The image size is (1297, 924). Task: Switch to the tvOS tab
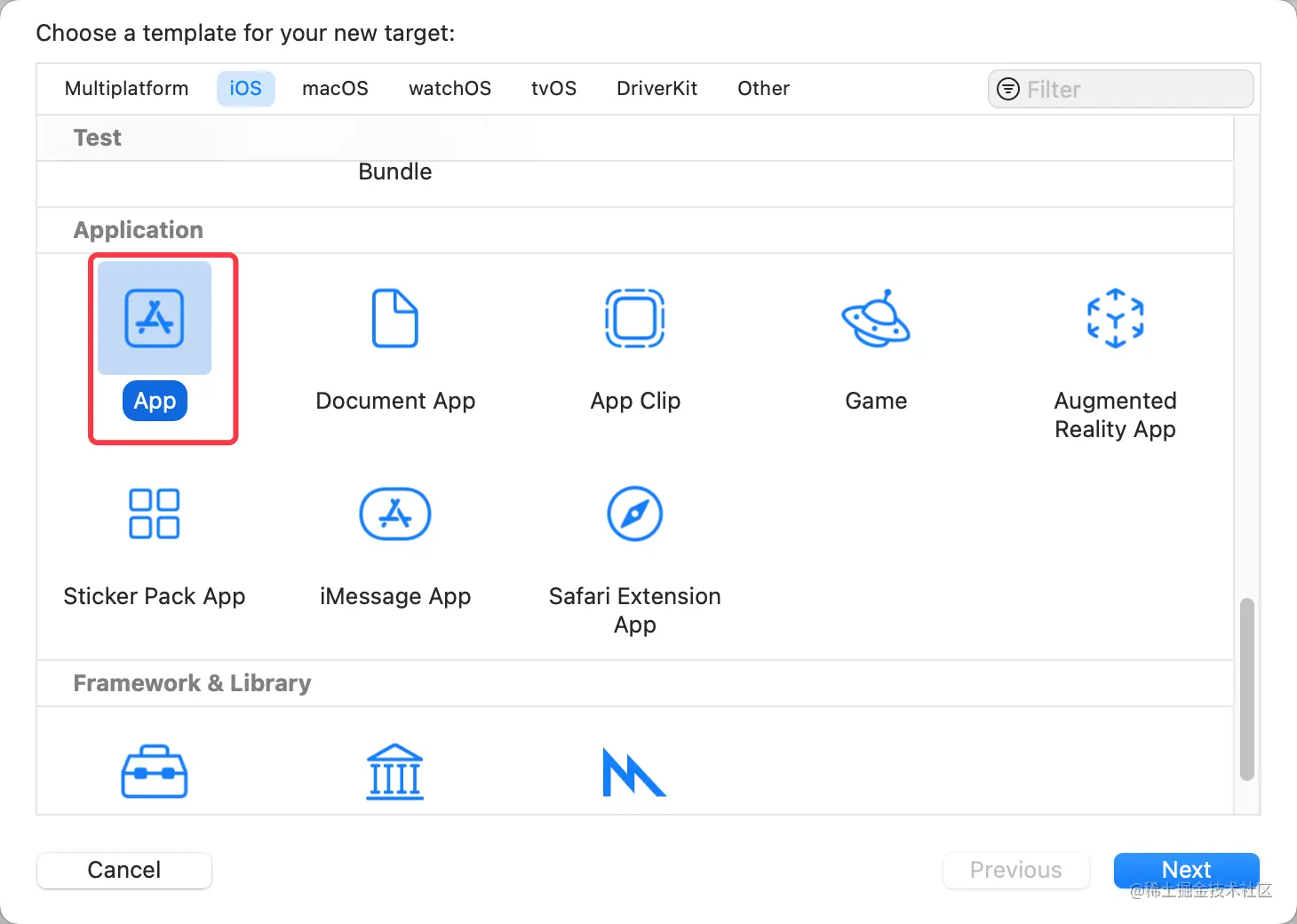pyautogui.click(x=554, y=89)
